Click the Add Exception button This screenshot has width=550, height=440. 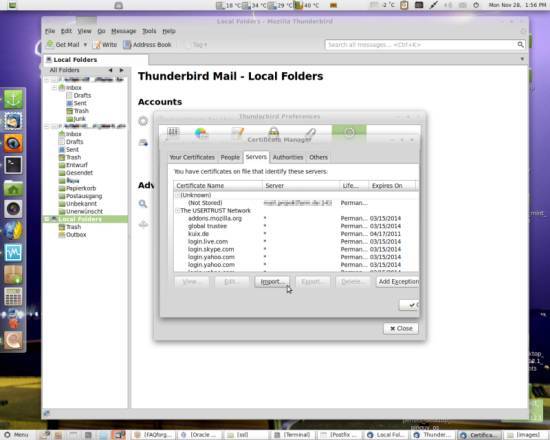pyautogui.click(x=397, y=282)
